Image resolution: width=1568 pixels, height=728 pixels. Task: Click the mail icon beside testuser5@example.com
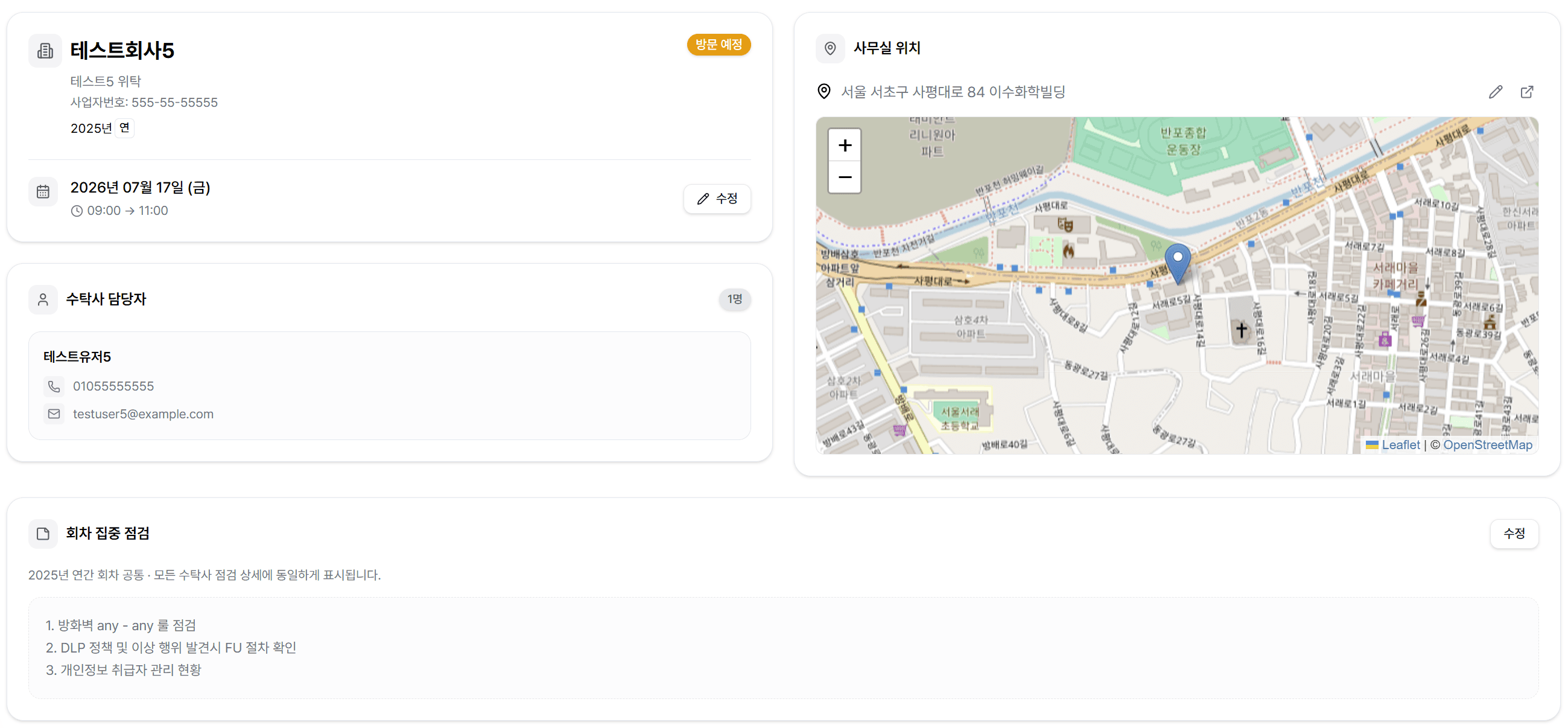click(54, 414)
